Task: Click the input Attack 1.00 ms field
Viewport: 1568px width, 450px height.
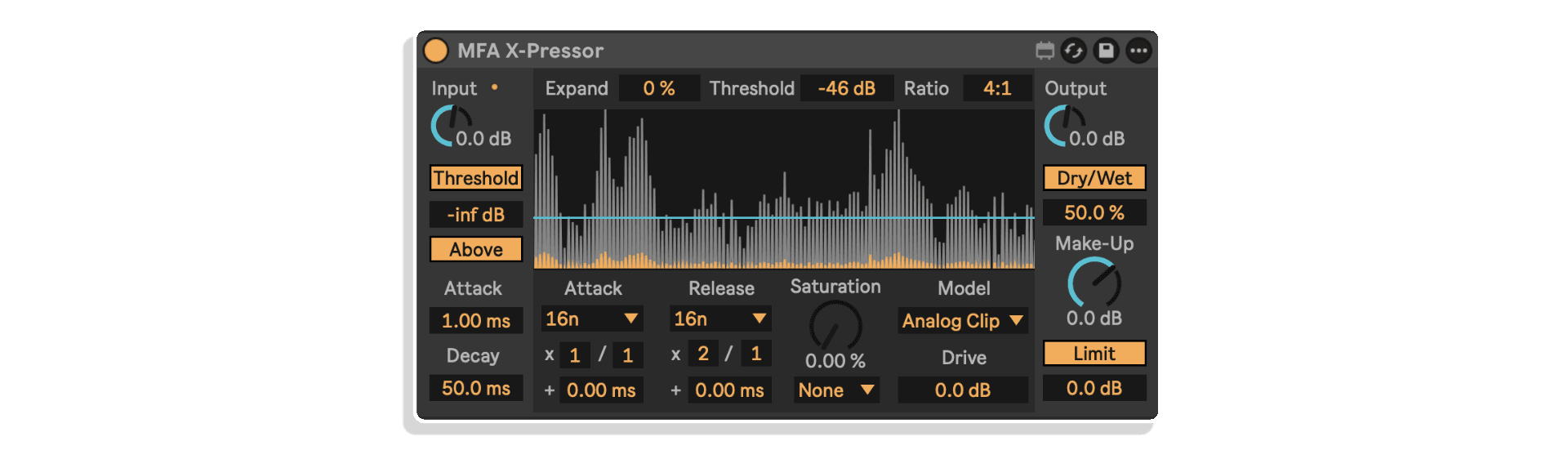Action: coord(476,321)
